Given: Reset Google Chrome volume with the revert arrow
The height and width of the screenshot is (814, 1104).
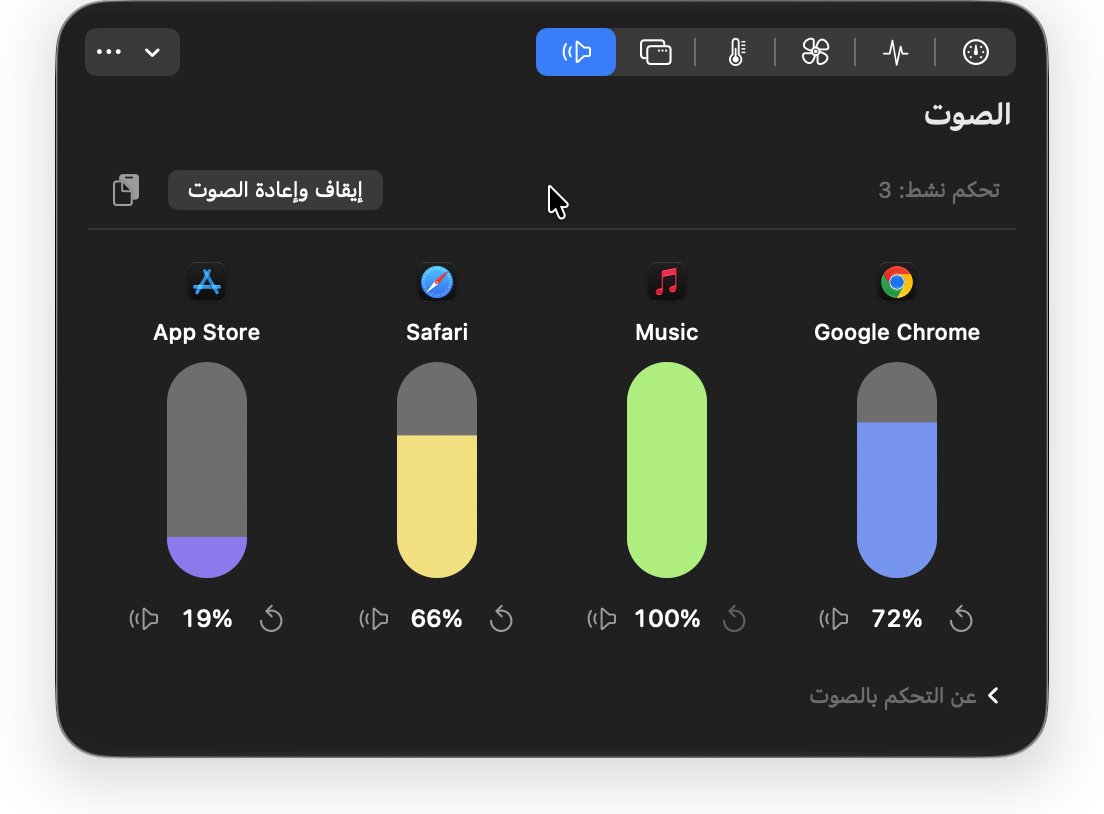Looking at the screenshot, I should pyautogui.click(x=961, y=619).
